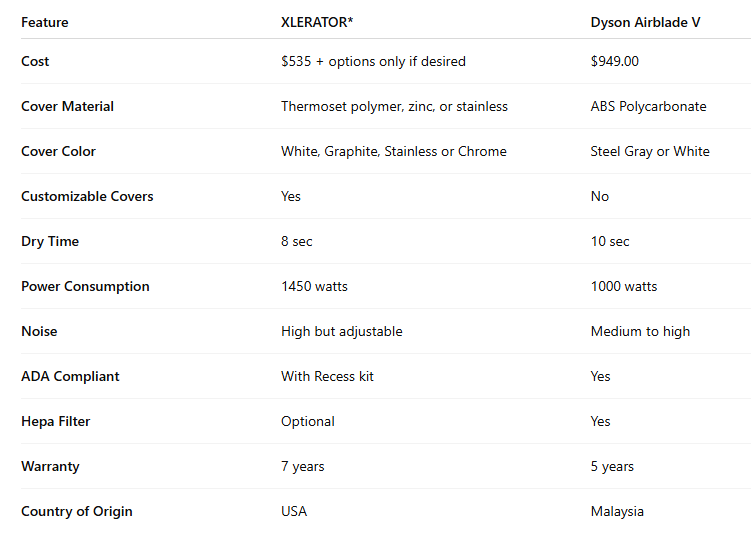Screen dimensions: 751x536
Task: Select the Malaysia country cell
Action: [x=617, y=511]
